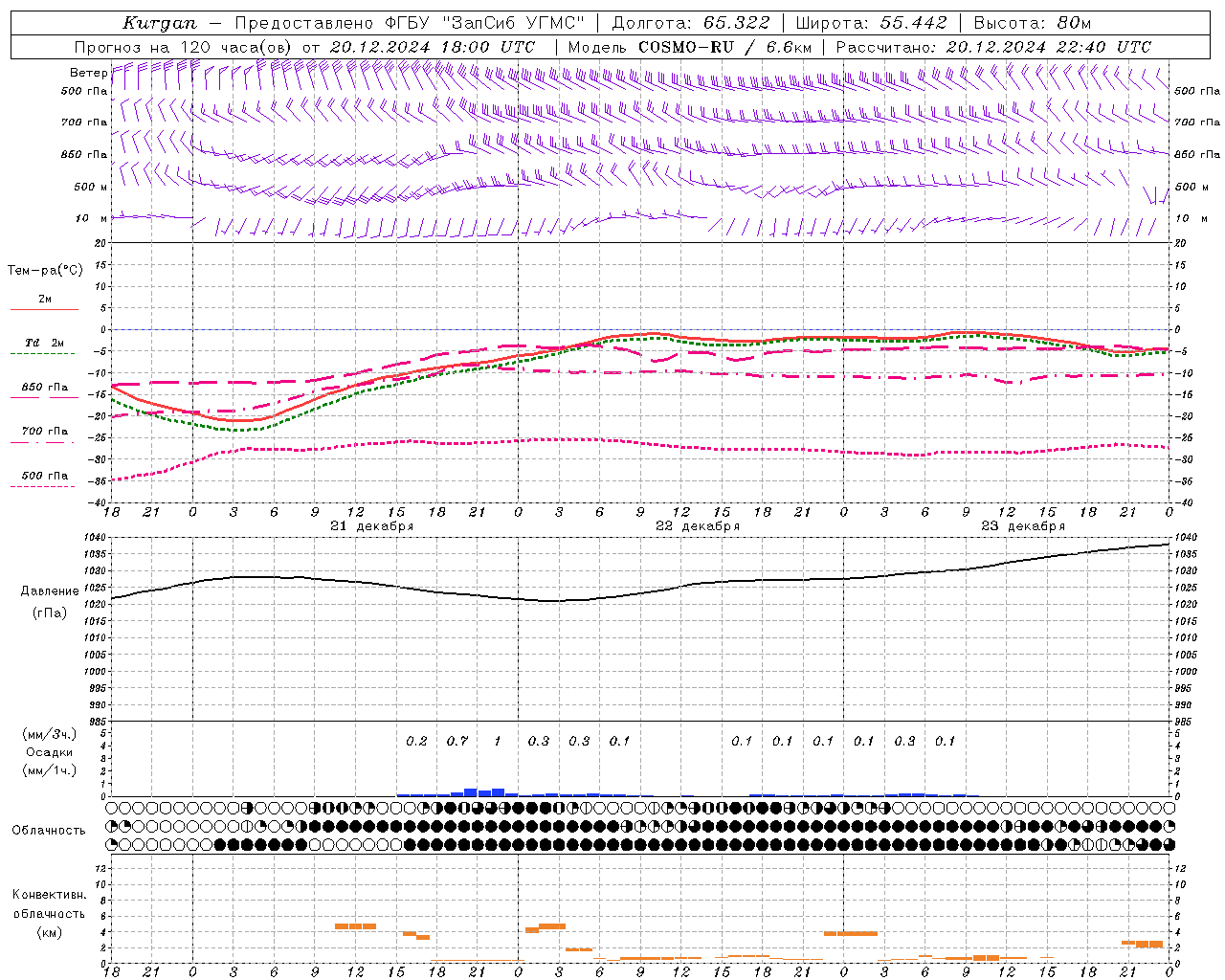Click the Kurgan station title

(159, 23)
